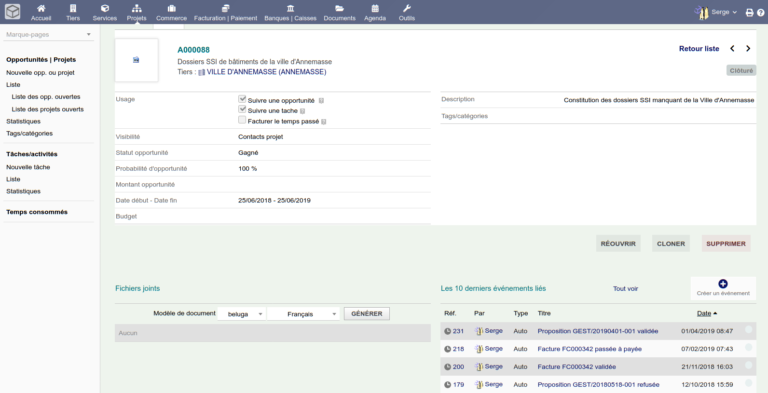Screen dimensions: 768x393
Task: Click status circle on event 218 row
Action: click(748, 347)
